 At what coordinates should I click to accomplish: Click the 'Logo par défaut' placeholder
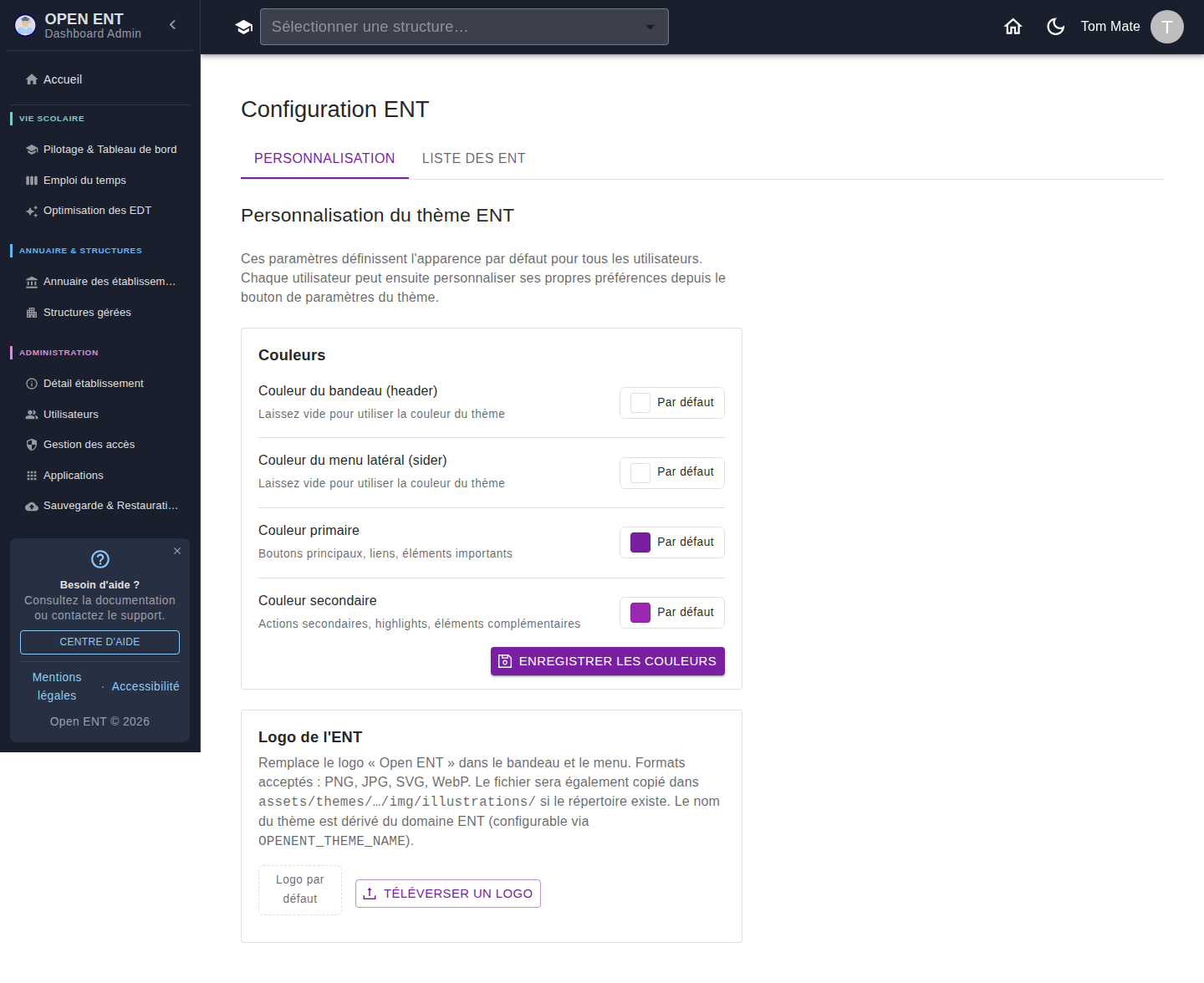point(300,890)
